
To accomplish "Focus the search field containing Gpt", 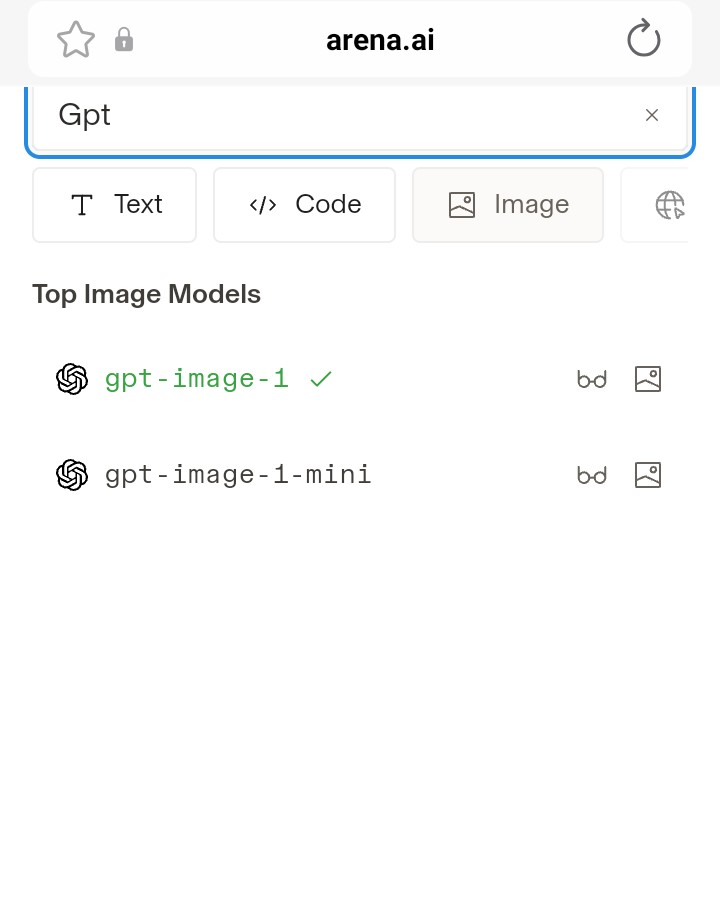I will [360, 117].
